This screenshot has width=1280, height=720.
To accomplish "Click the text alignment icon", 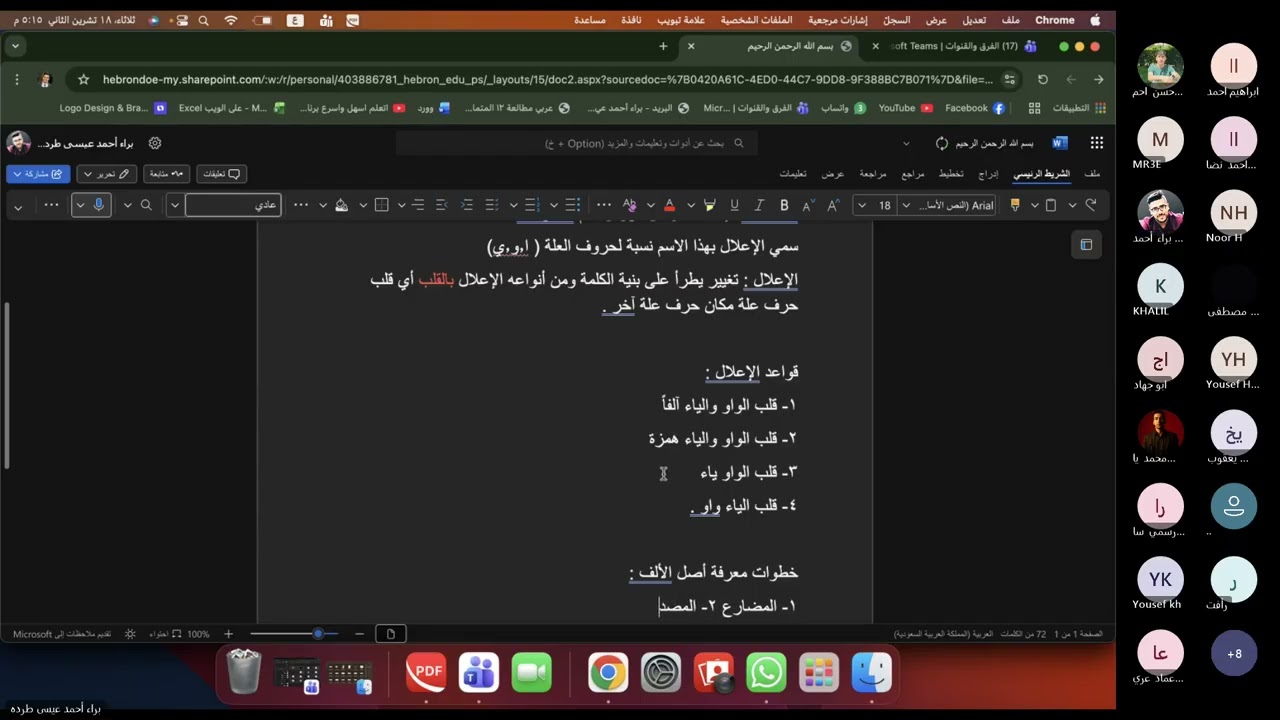I will 418,205.
